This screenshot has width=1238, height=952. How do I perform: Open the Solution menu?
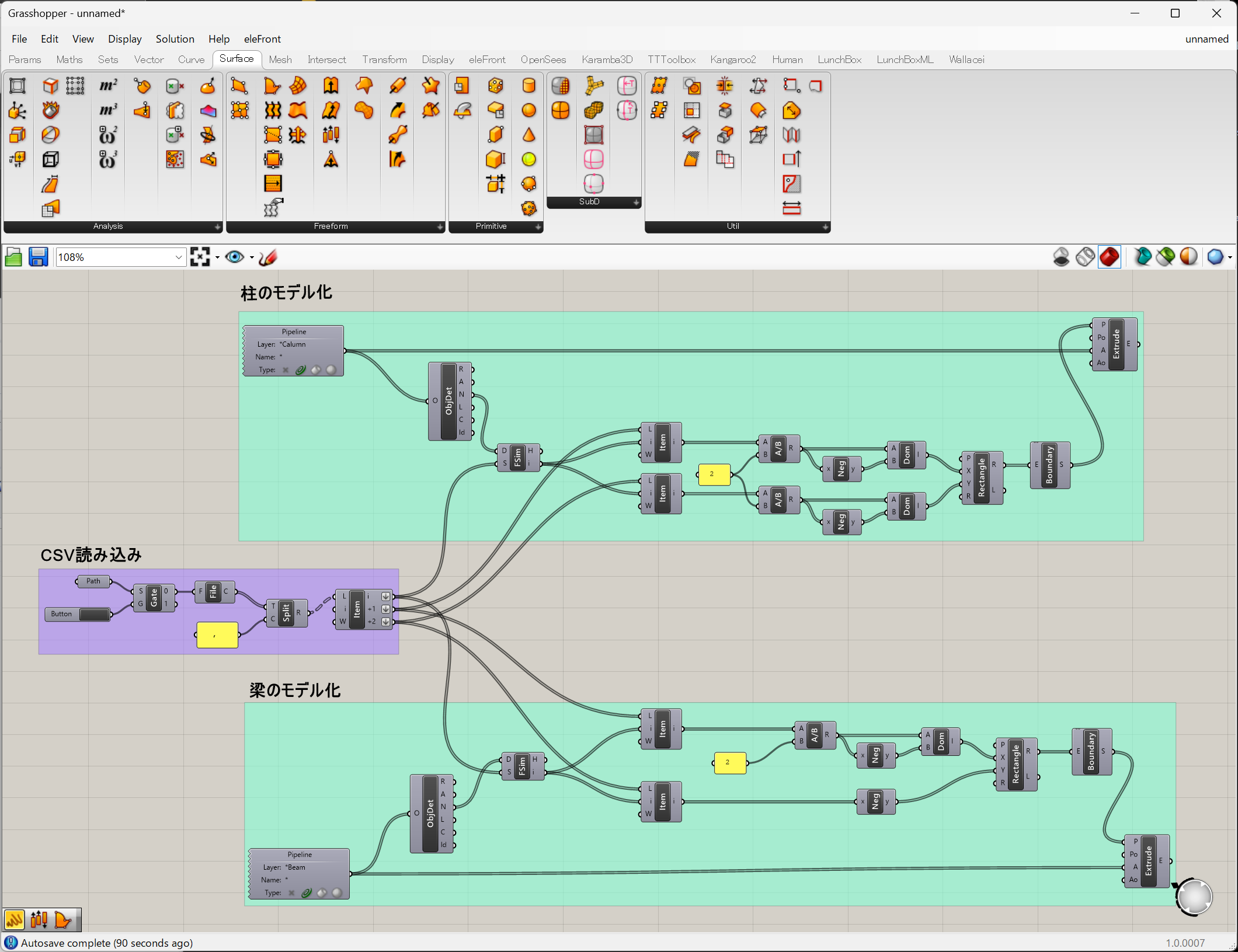pos(175,39)
